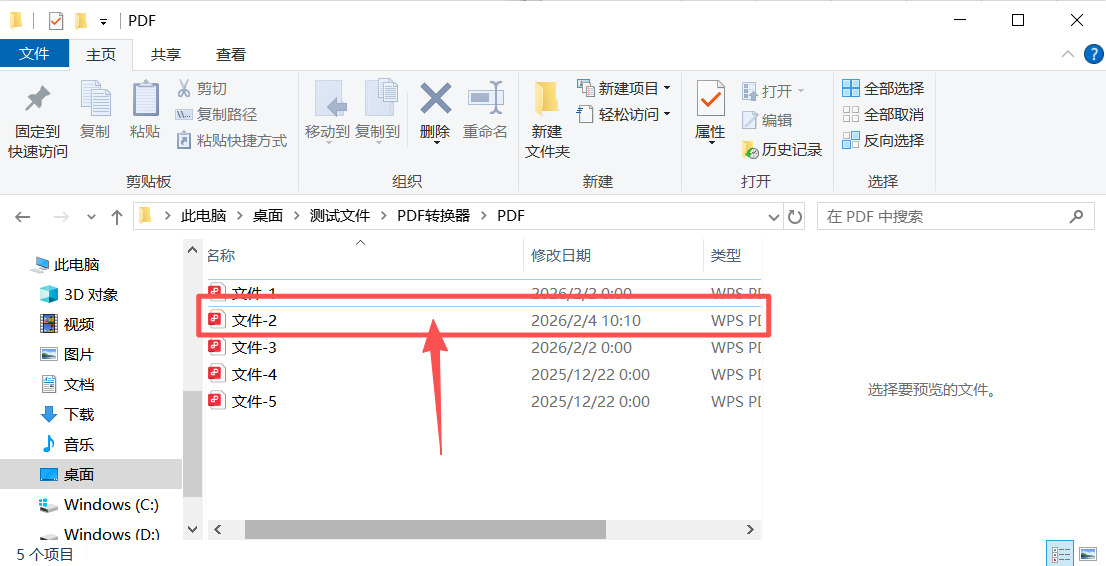Screen dimensions: 1106x566
Task: Open the address bar history dropdown
Action: 773,217
